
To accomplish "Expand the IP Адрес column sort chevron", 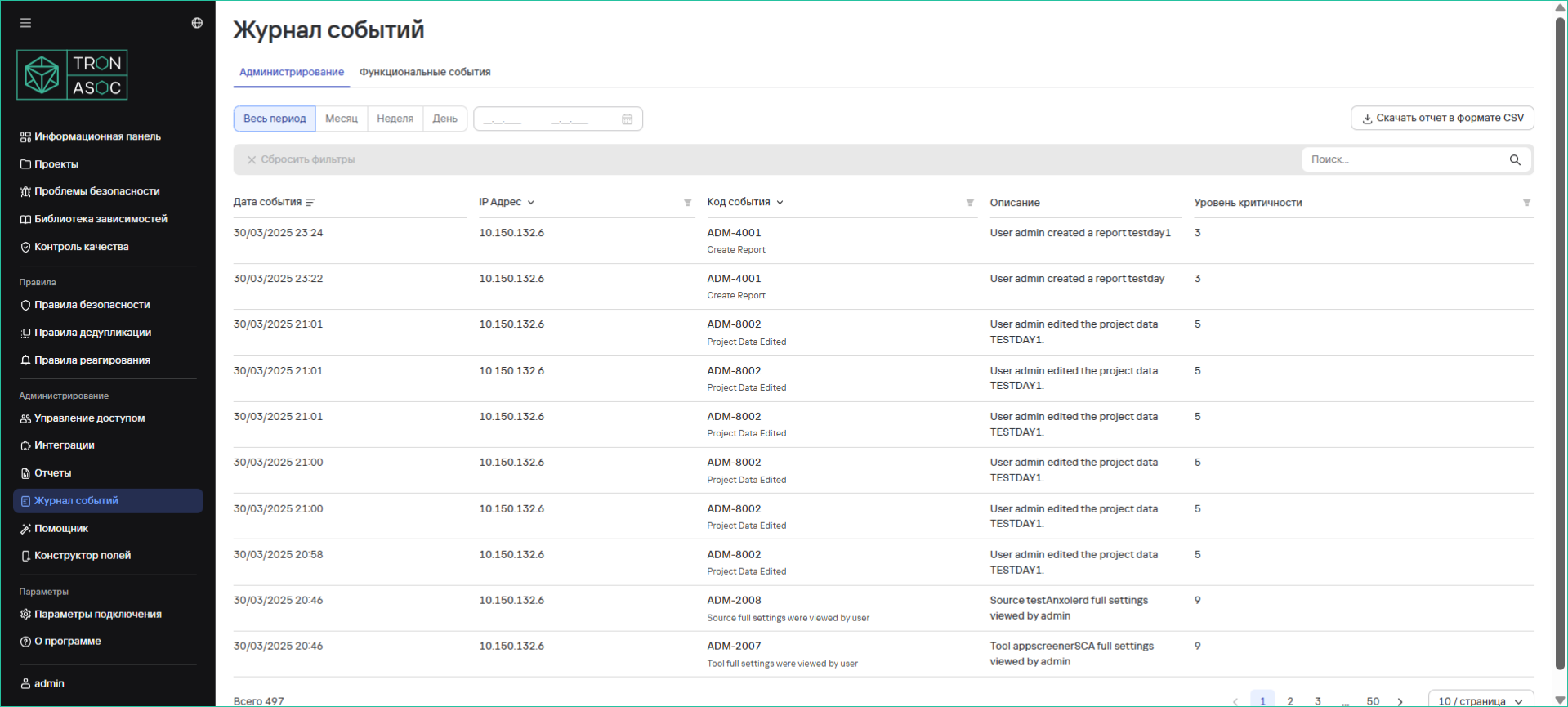I will point(531,203).
